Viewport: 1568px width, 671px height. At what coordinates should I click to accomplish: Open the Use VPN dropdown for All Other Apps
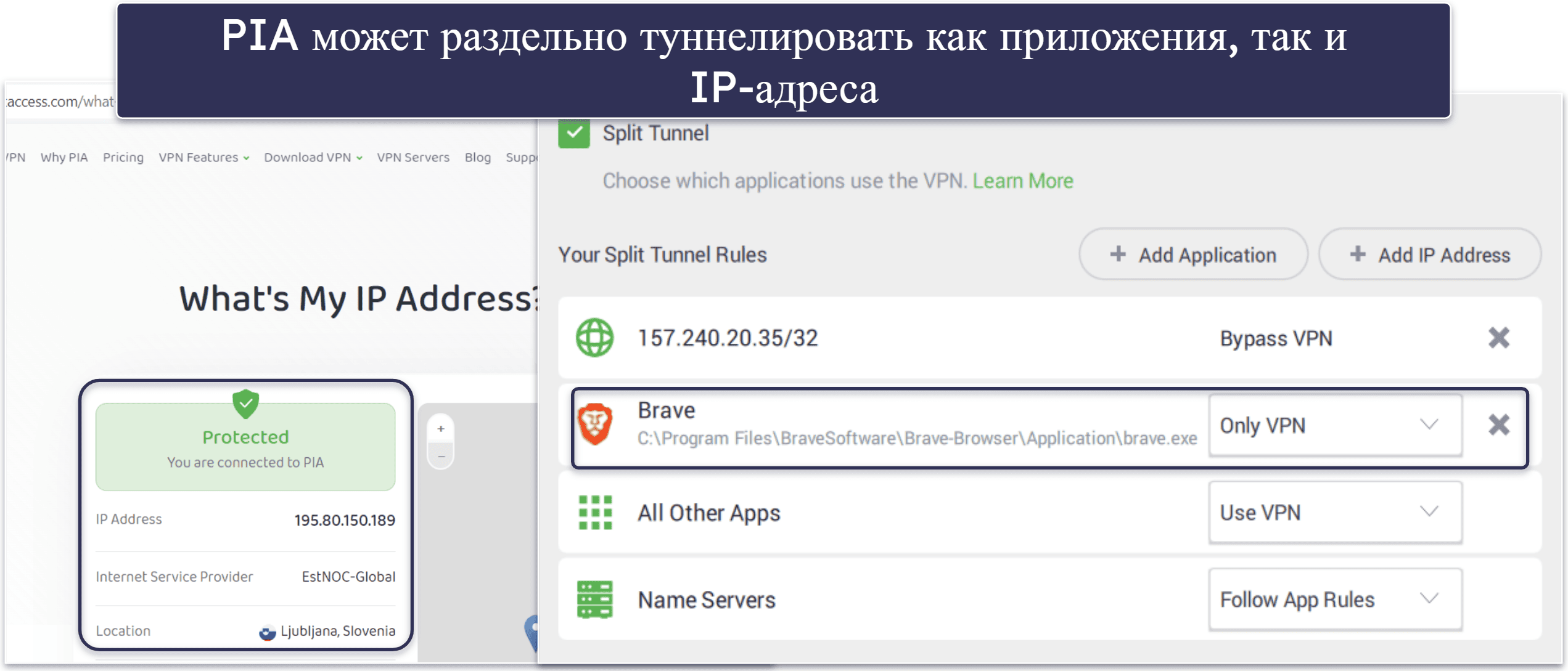(1335, 513)
